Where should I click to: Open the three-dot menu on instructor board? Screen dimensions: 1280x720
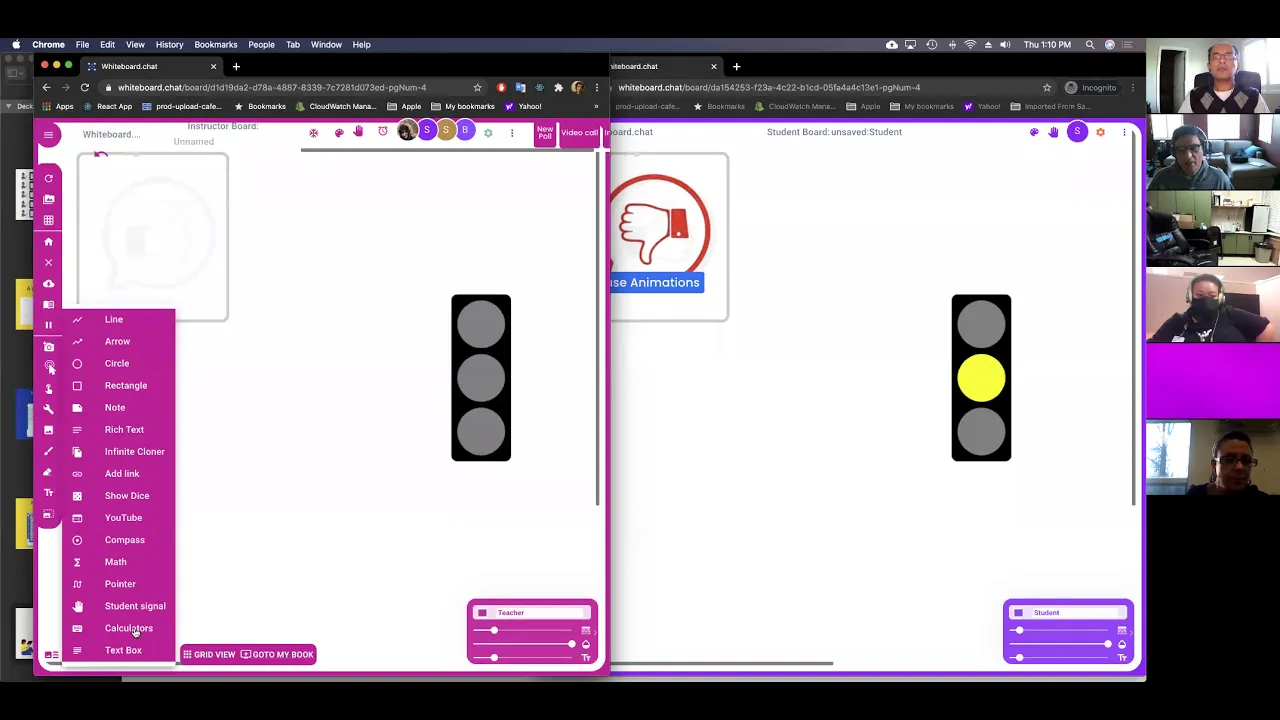512,132
